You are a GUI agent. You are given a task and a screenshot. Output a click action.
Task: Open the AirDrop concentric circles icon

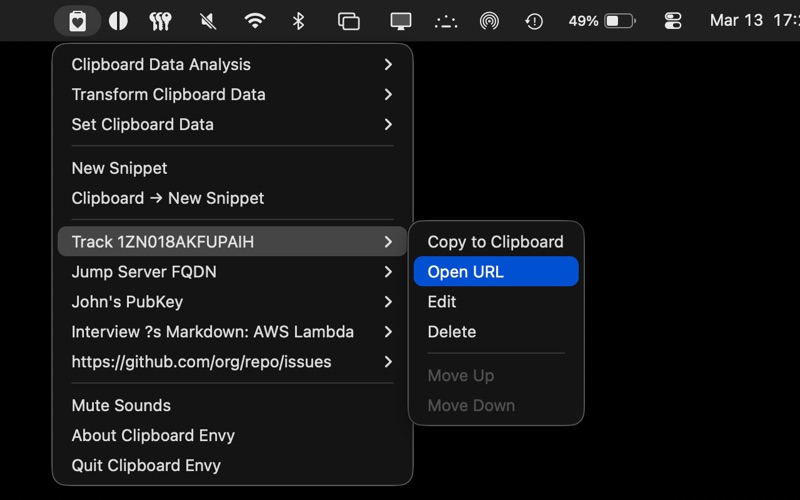(489, 21)
